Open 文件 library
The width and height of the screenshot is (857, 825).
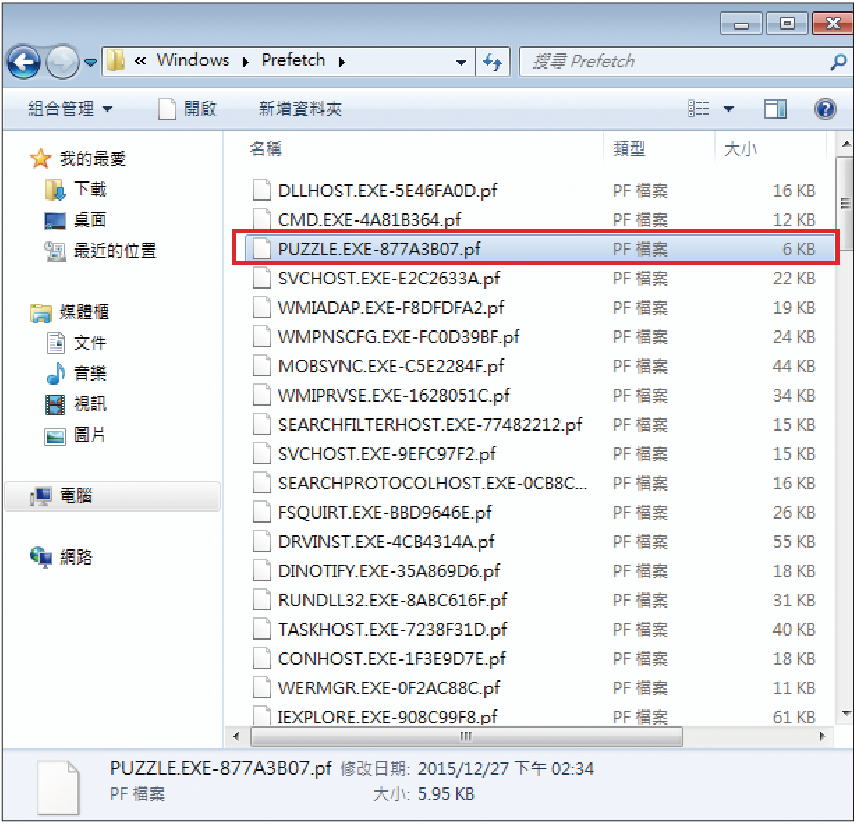click(x=90, y=343)
